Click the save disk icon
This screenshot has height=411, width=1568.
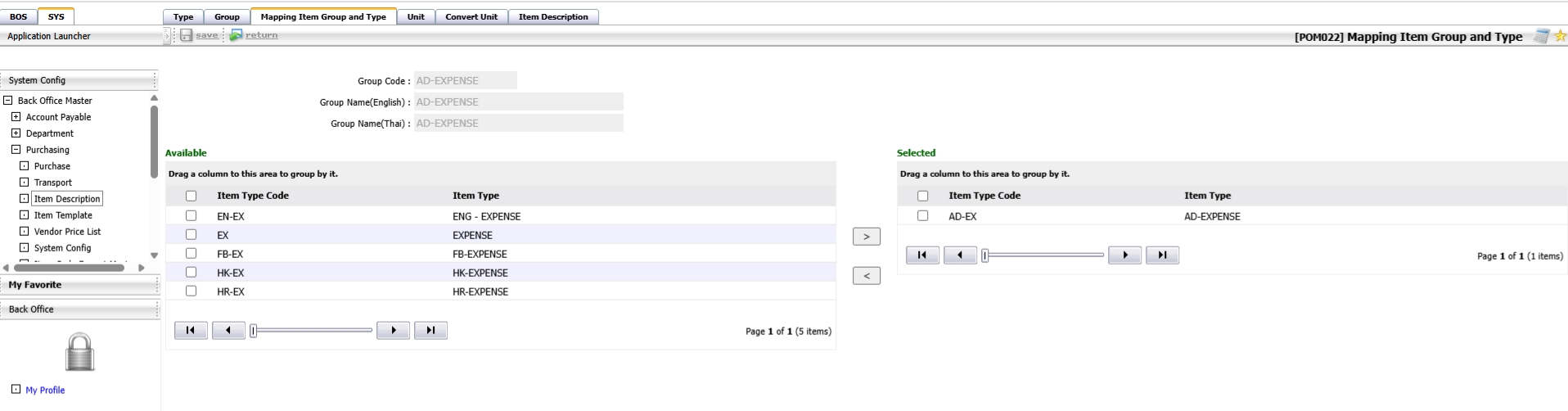pyautogui.click(x=187, y=35)
